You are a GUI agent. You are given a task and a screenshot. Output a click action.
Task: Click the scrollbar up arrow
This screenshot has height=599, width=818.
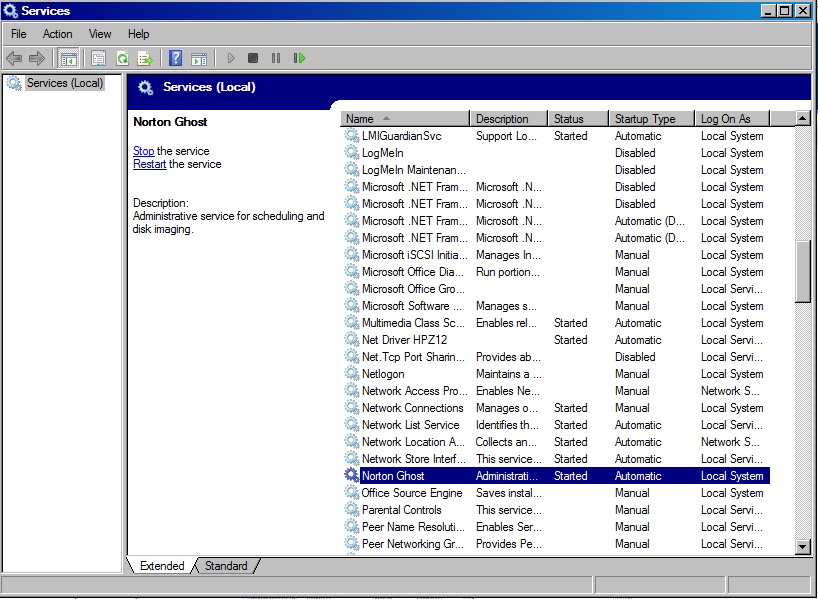point(803,118)
